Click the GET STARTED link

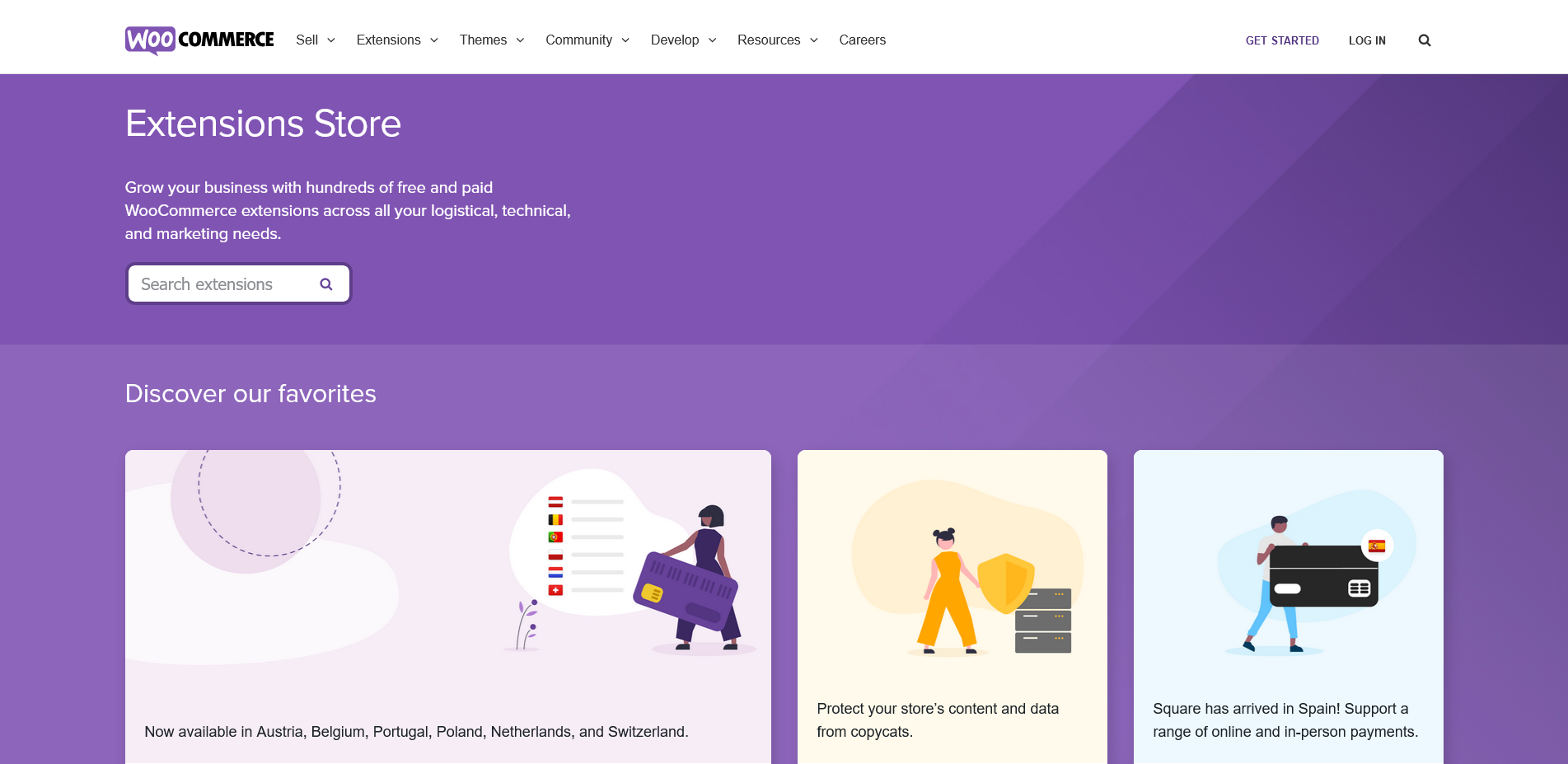pos(1281,40)
